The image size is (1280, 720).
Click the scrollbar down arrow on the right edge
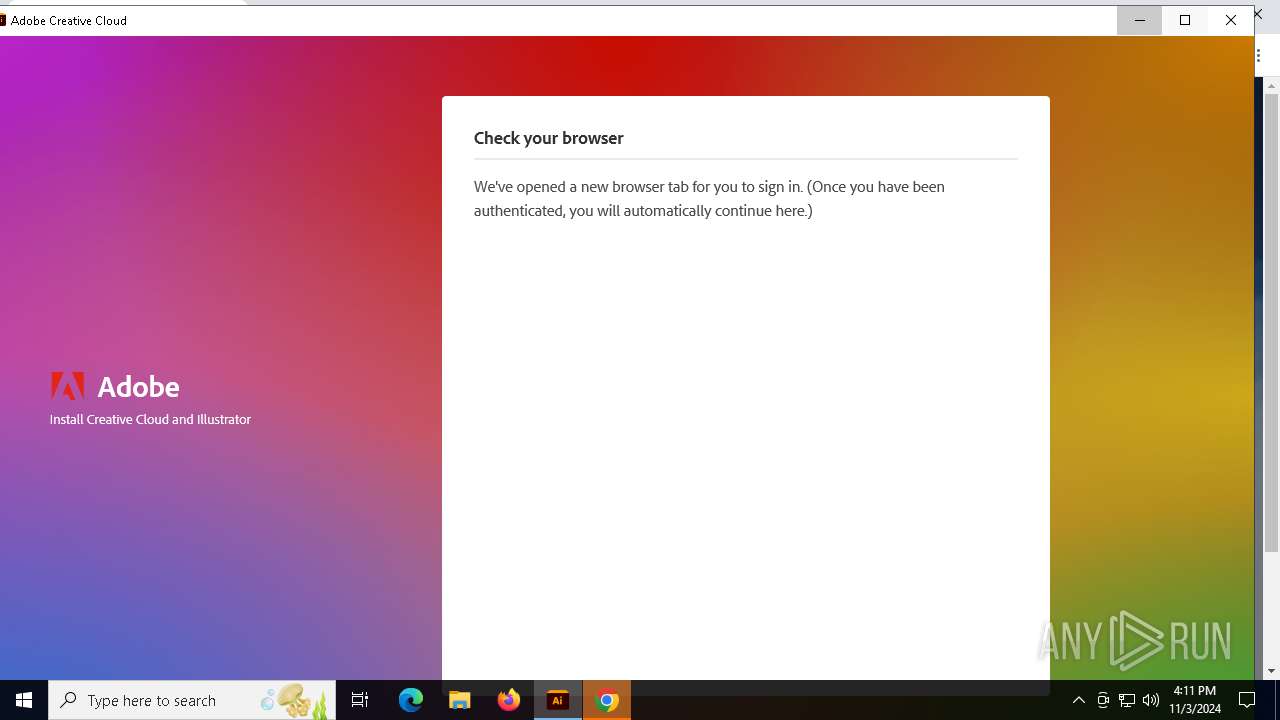click(x=1272, y=671)
